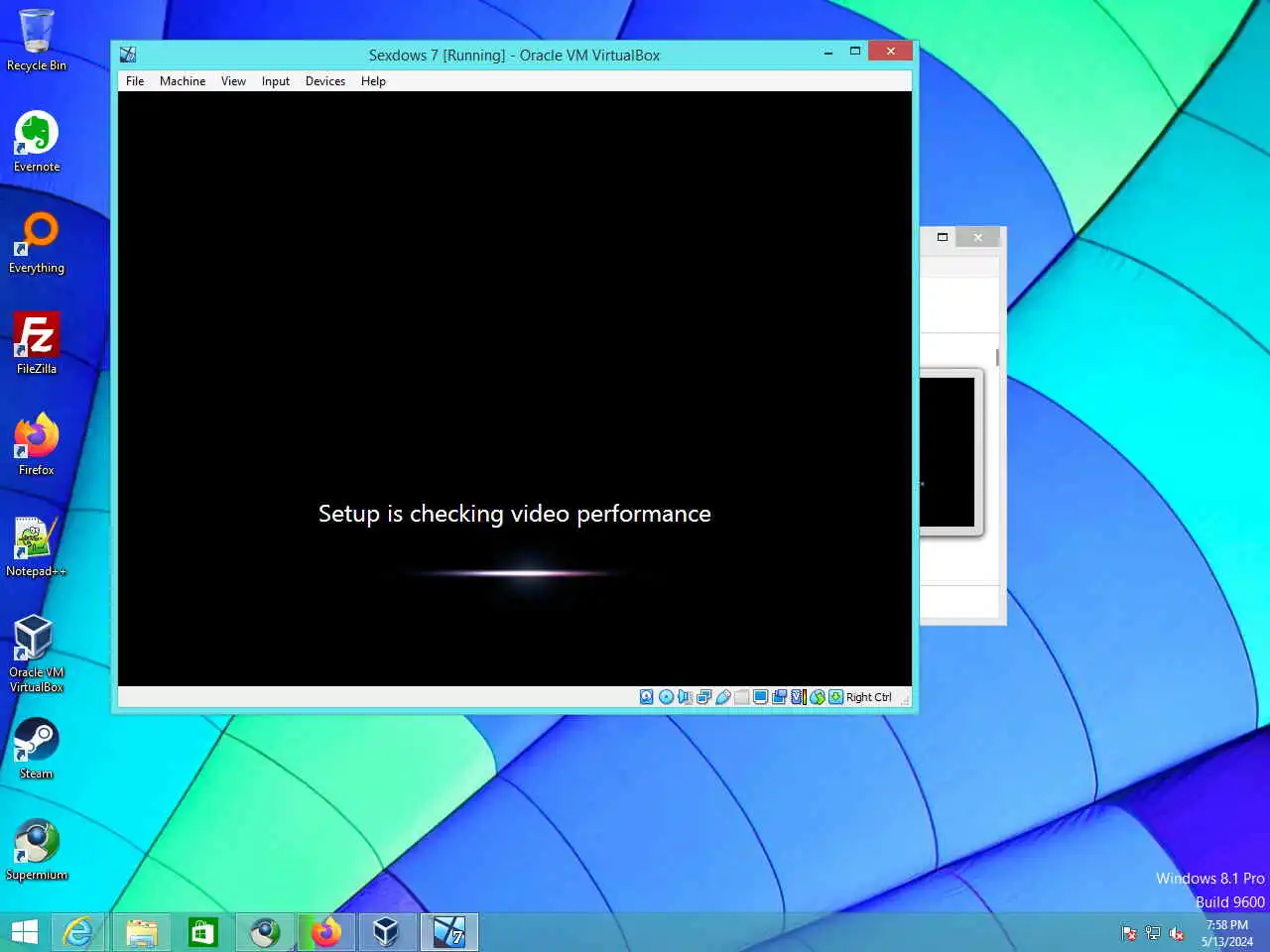
Task: Click the muted volume tray icon
Action: (1177, 933)
